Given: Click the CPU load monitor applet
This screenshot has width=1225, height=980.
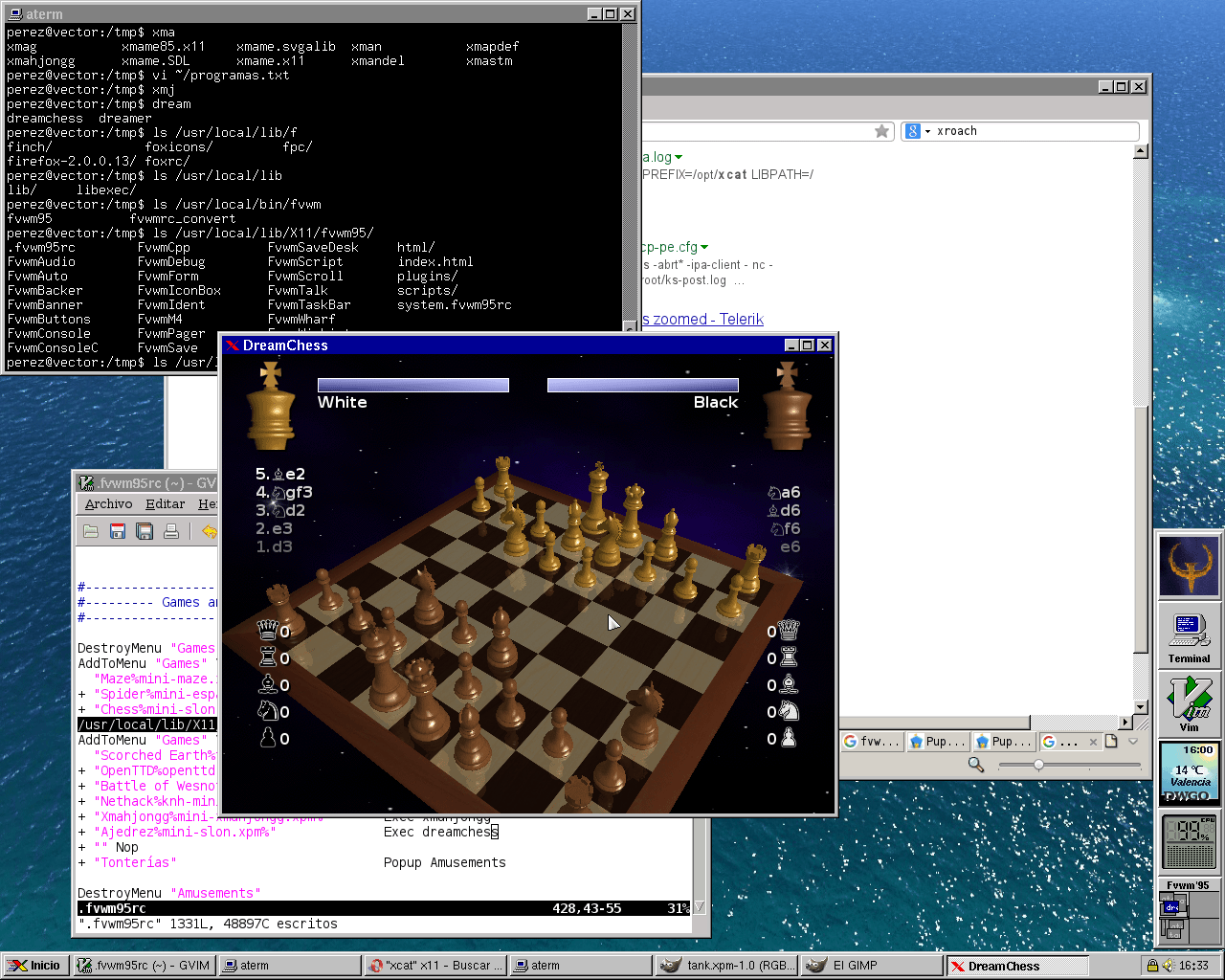Looking at the screenshot, I should (1190, 841).
